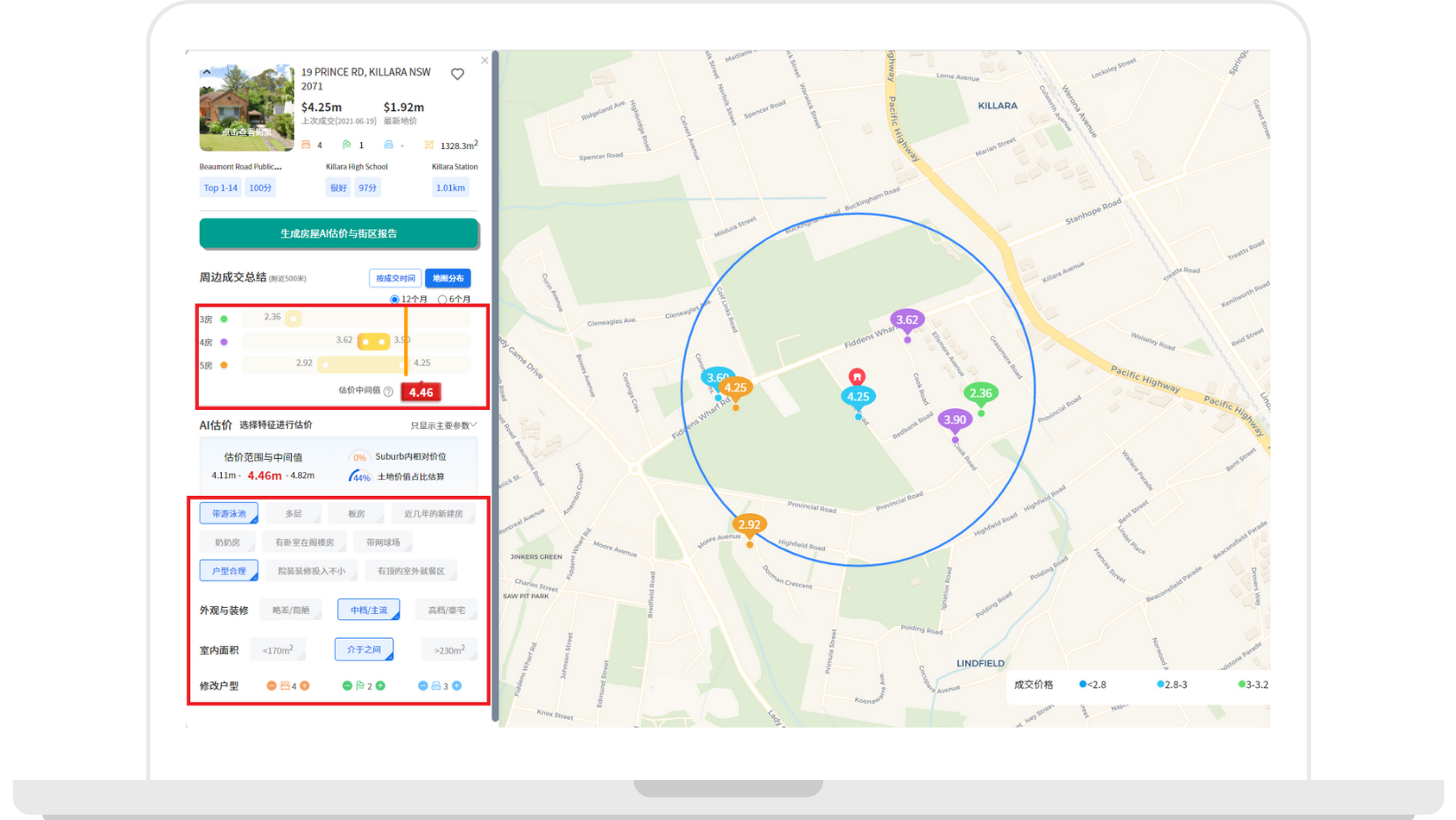Click the 0% Suburb relative price gauge

pyautogui.click(x=359, y=457)
